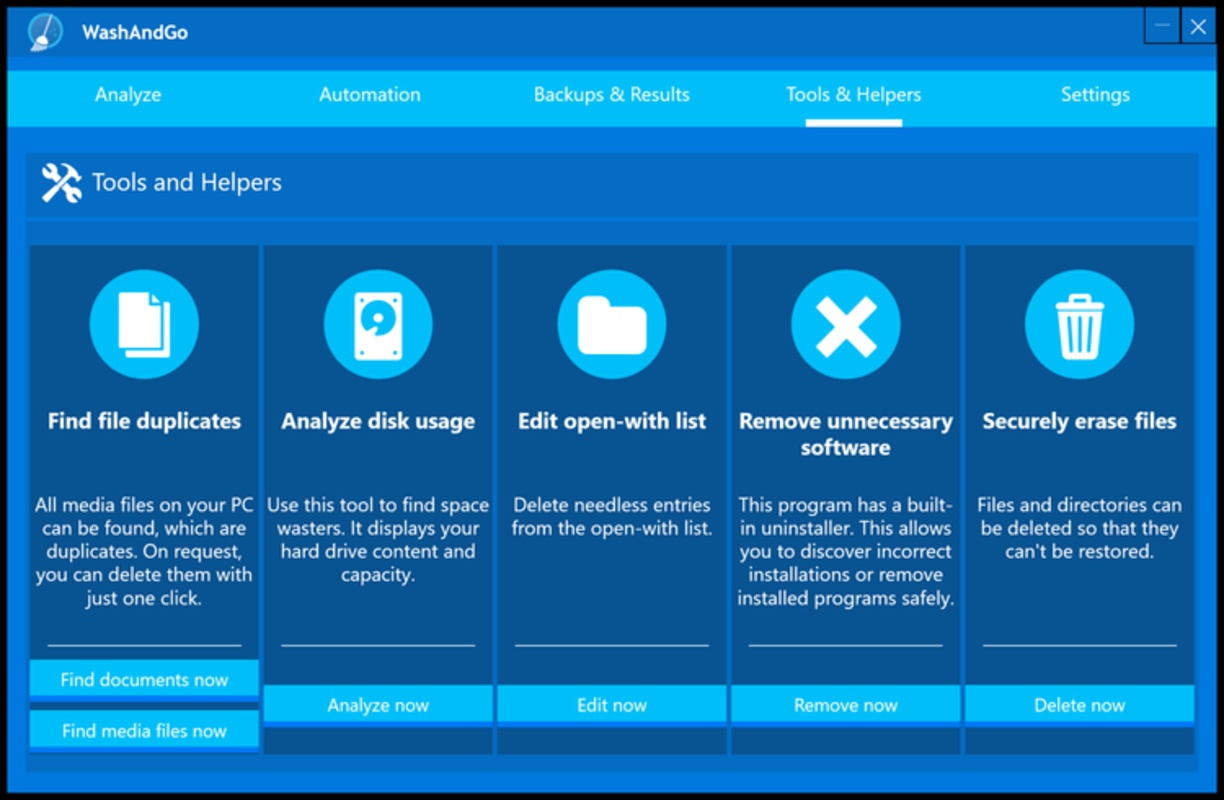The width and height of the screenshot is (1224, 800).
Task: Open the Automation tab
Action: click(x=370, y=95)
